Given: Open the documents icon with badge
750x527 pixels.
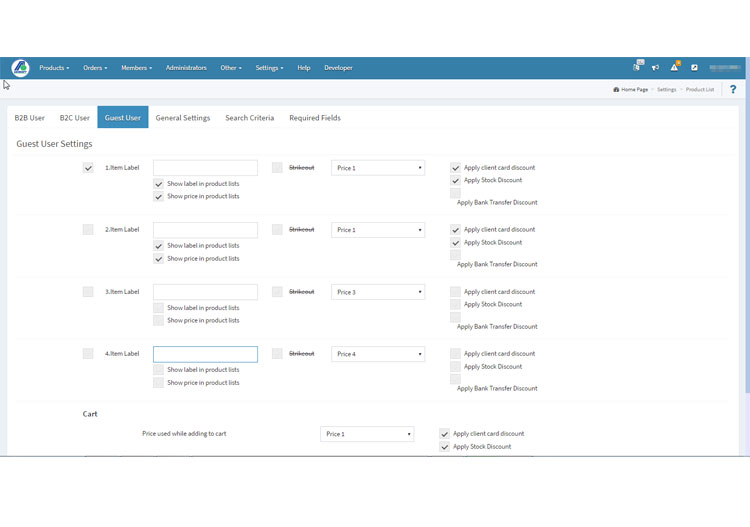Looking at the screenshot, I should click(x=637, y=67).
